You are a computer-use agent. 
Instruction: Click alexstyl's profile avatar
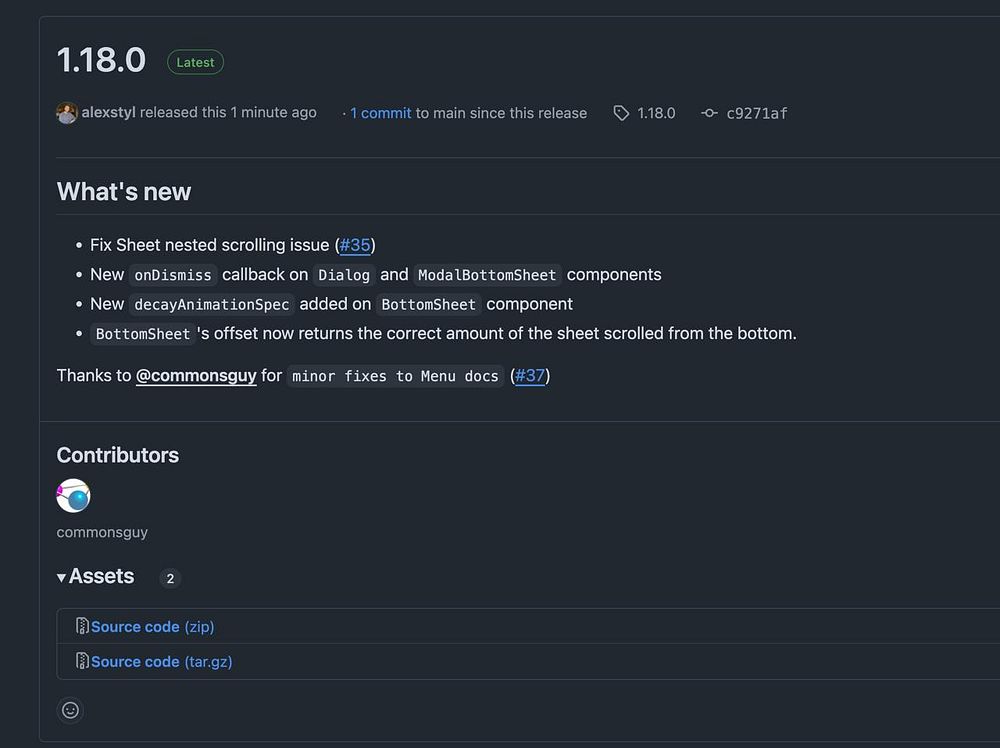point(67,113)
